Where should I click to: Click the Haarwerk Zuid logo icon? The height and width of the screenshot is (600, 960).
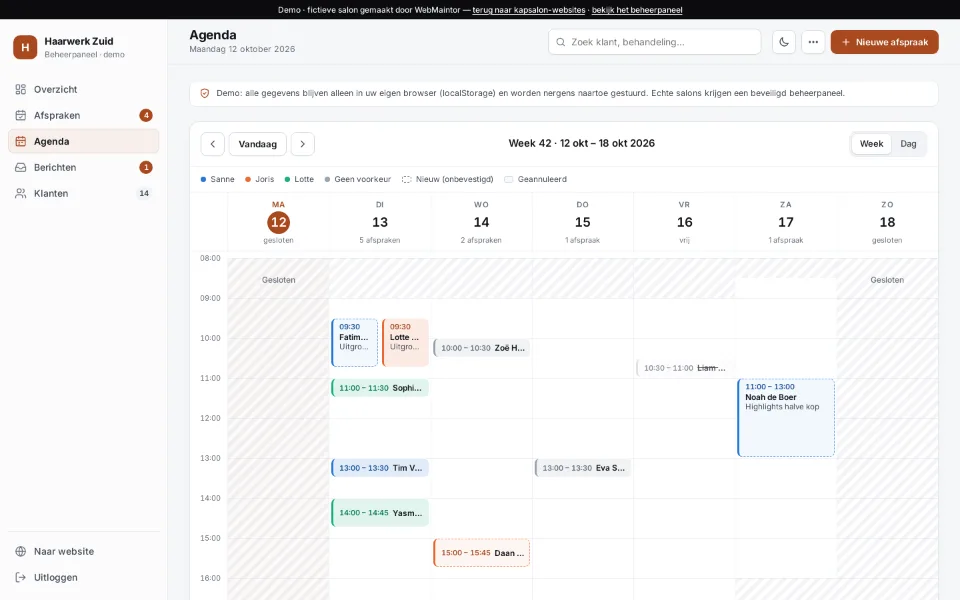25,47
